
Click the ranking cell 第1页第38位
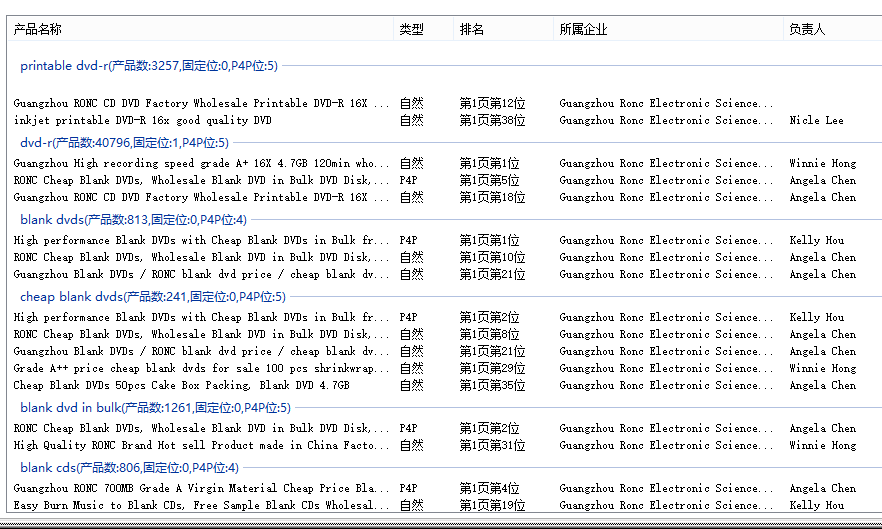coord(492,120)
